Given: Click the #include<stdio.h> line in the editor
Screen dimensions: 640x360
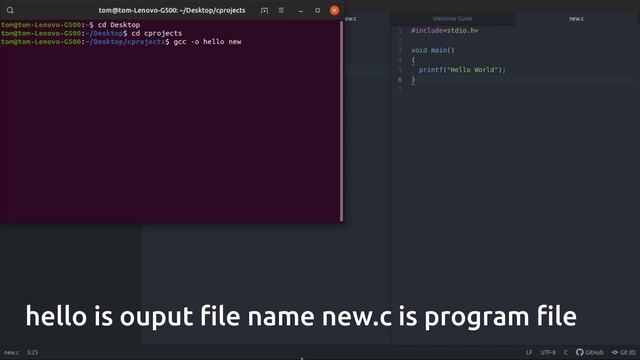Looking at the screenshot, I should pos(444,31).
